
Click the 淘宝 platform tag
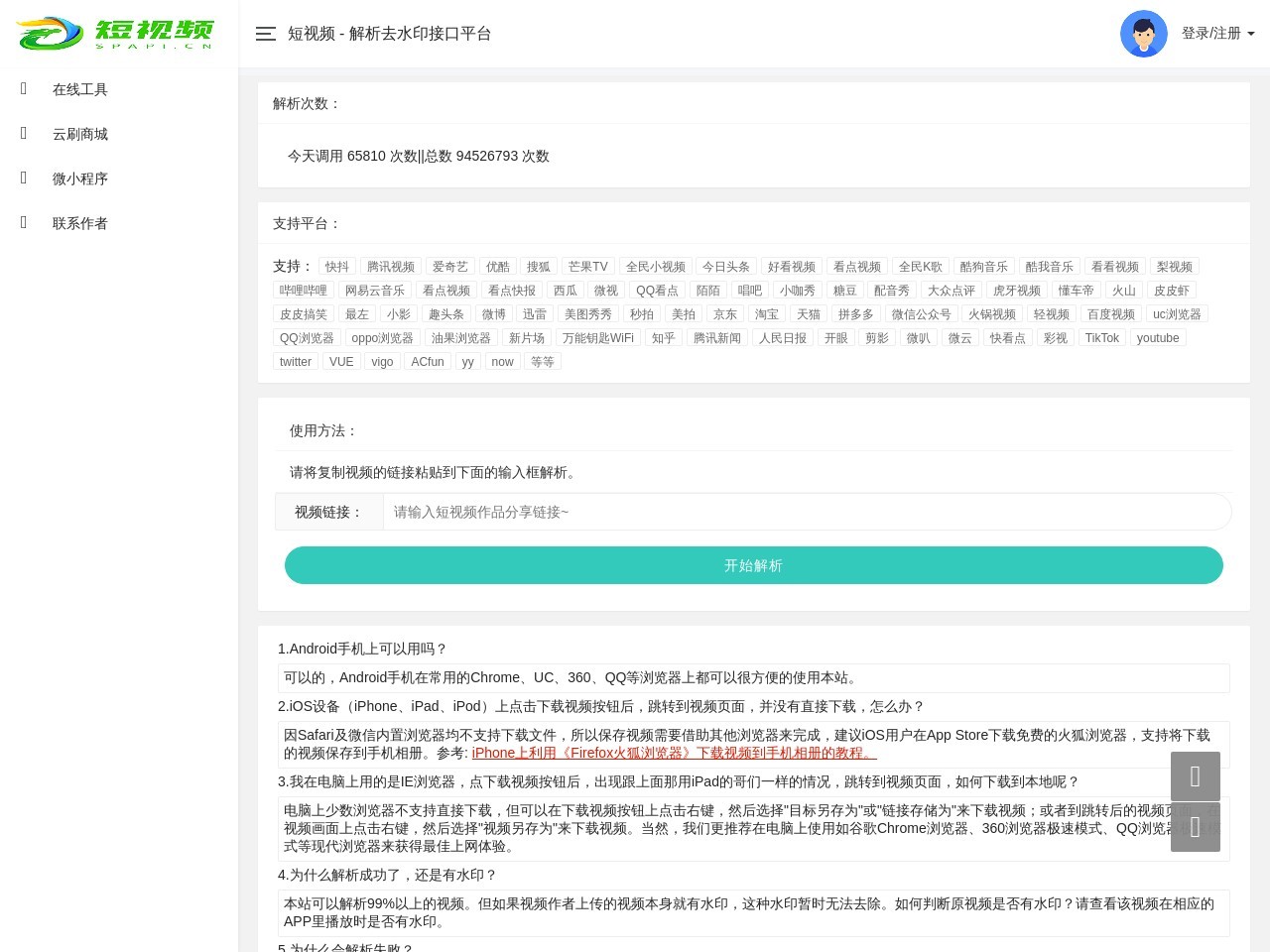pyautogui.click(x=767, y=314)
